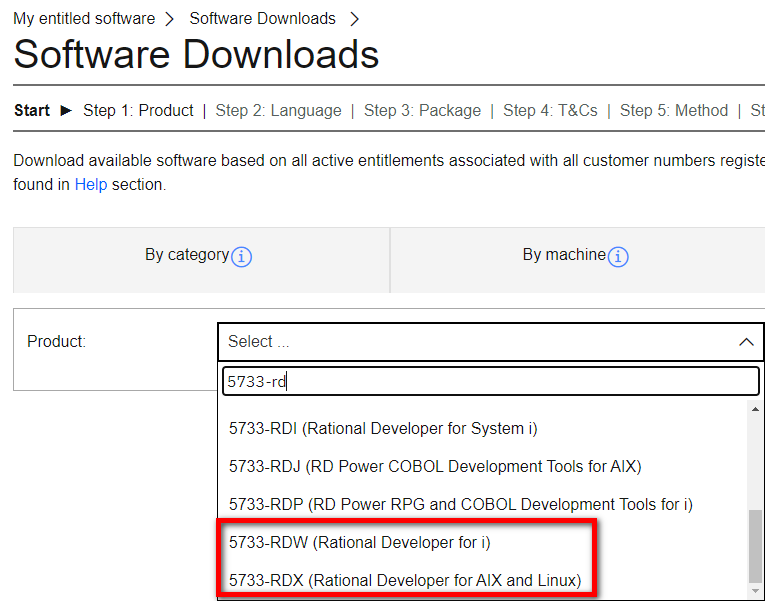Viewport: 765px width, 601px height.
Task: Collapse the Product dropdown with the chevron
Action: (746, 342)
